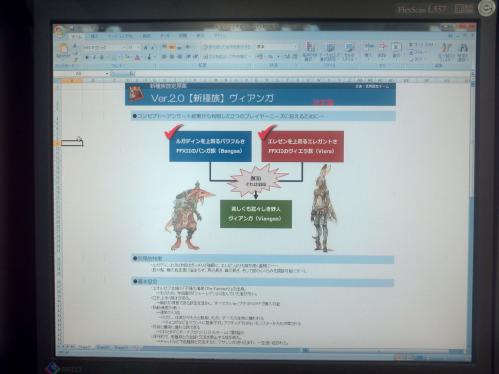499x374 pixels.
Task: Click the AutoSum sigma icon
Action: pyautogui.click(x=411, y=45)
